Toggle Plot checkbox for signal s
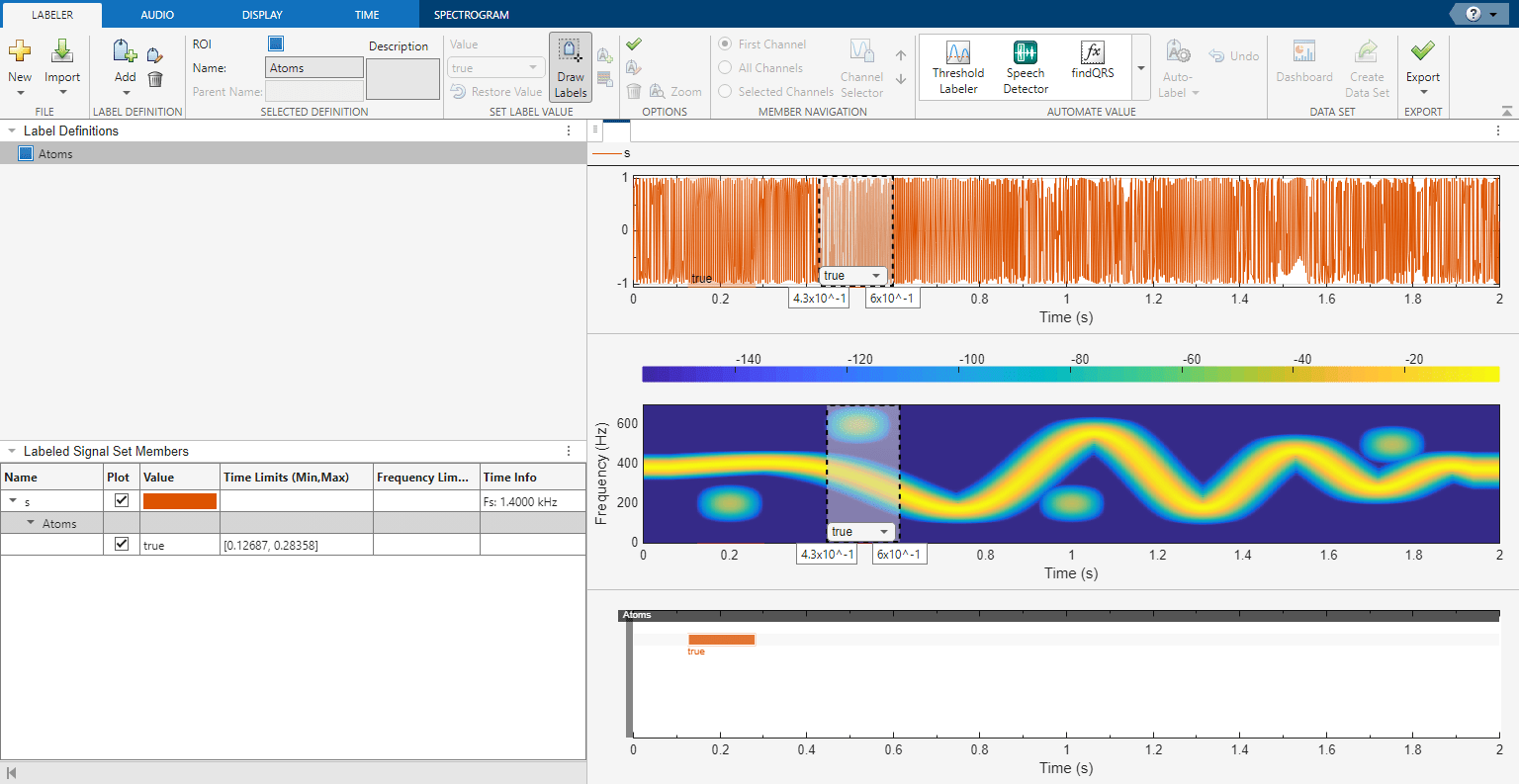The width and height of the screenshot is (1519, 784). click(122, 500)
